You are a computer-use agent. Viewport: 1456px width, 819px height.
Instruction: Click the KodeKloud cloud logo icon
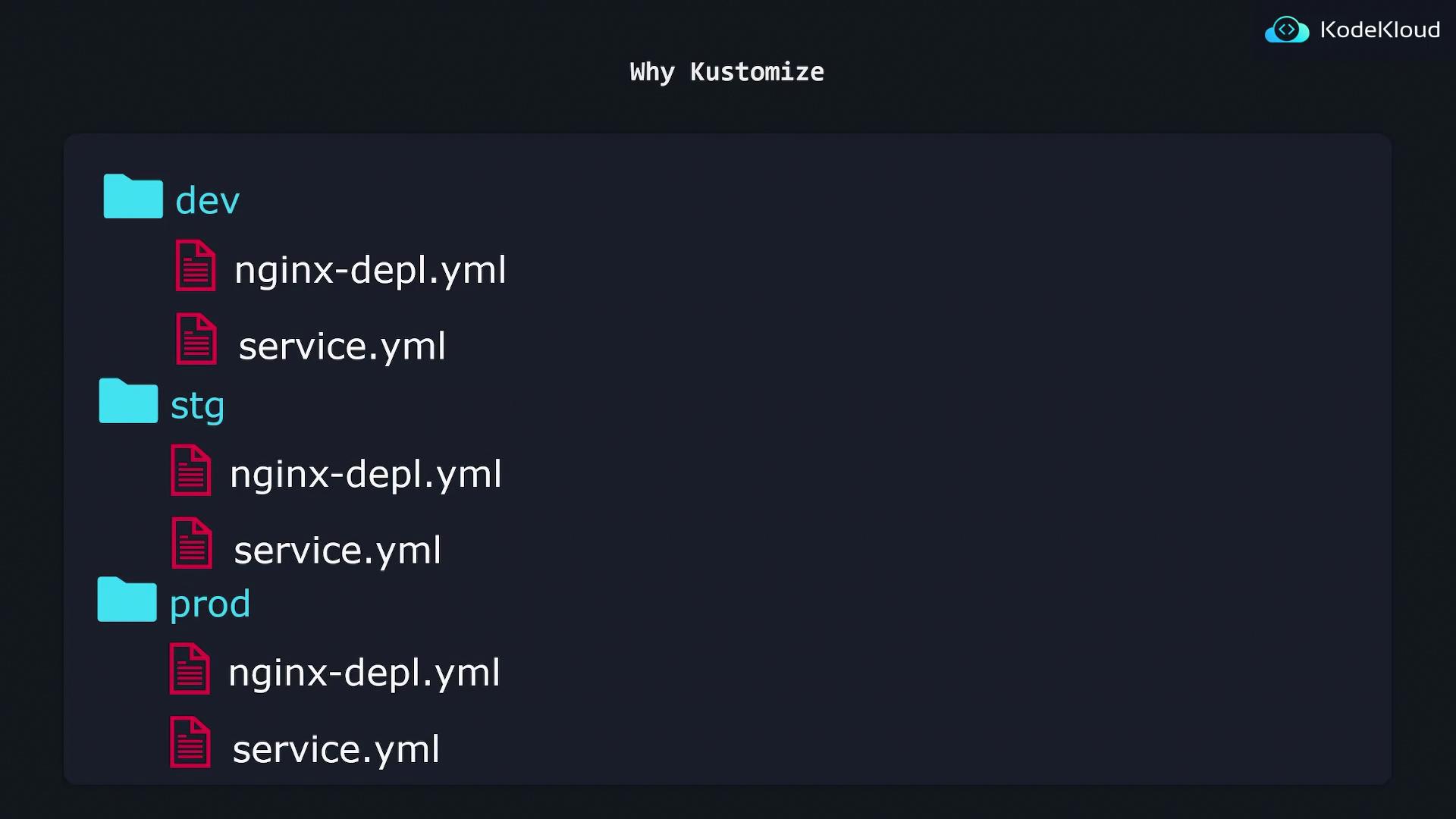point(1287,30)
